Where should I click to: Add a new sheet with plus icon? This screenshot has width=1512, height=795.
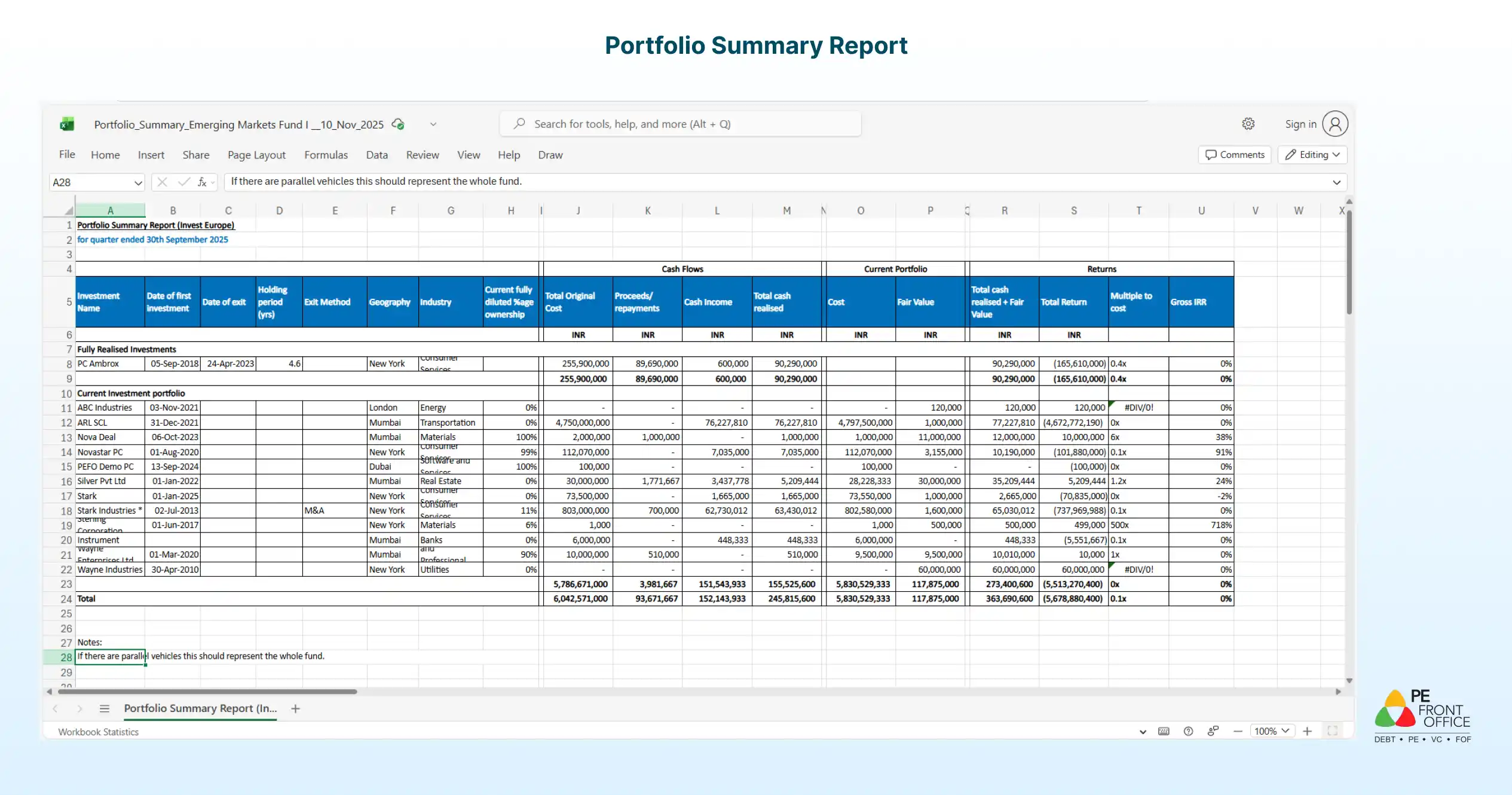click(295, 709)
